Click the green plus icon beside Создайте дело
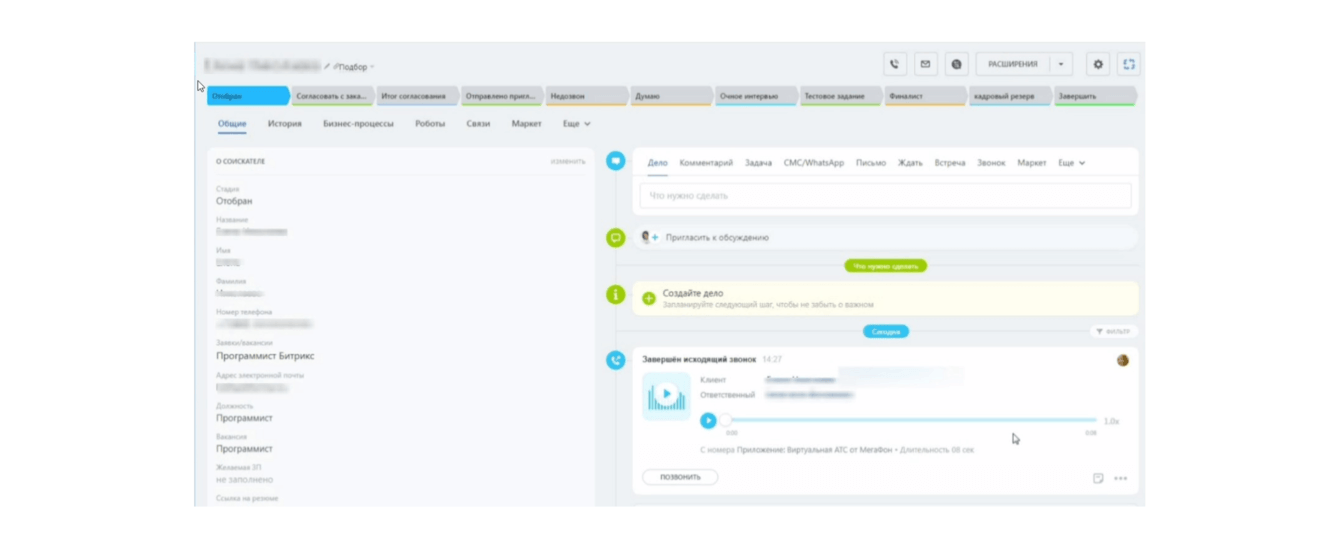The image size is (1340, 534). pos(649,298)
